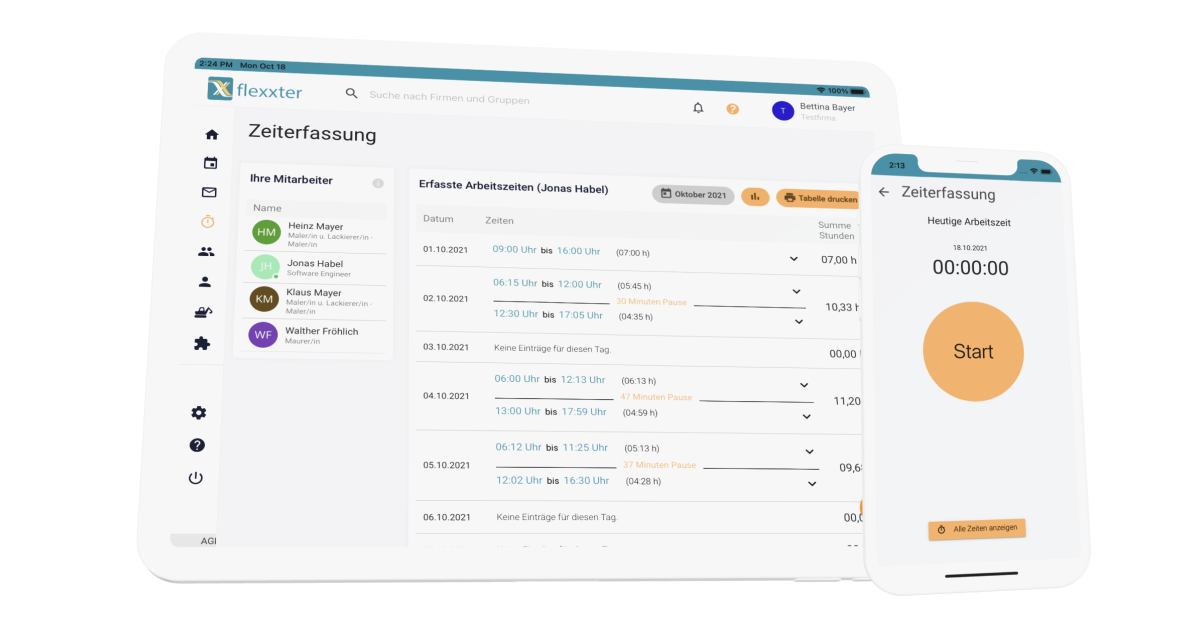Click the 05.10.2021 date cell
Viewport: 1200px width, 628px height.
[x=447, y=465]
